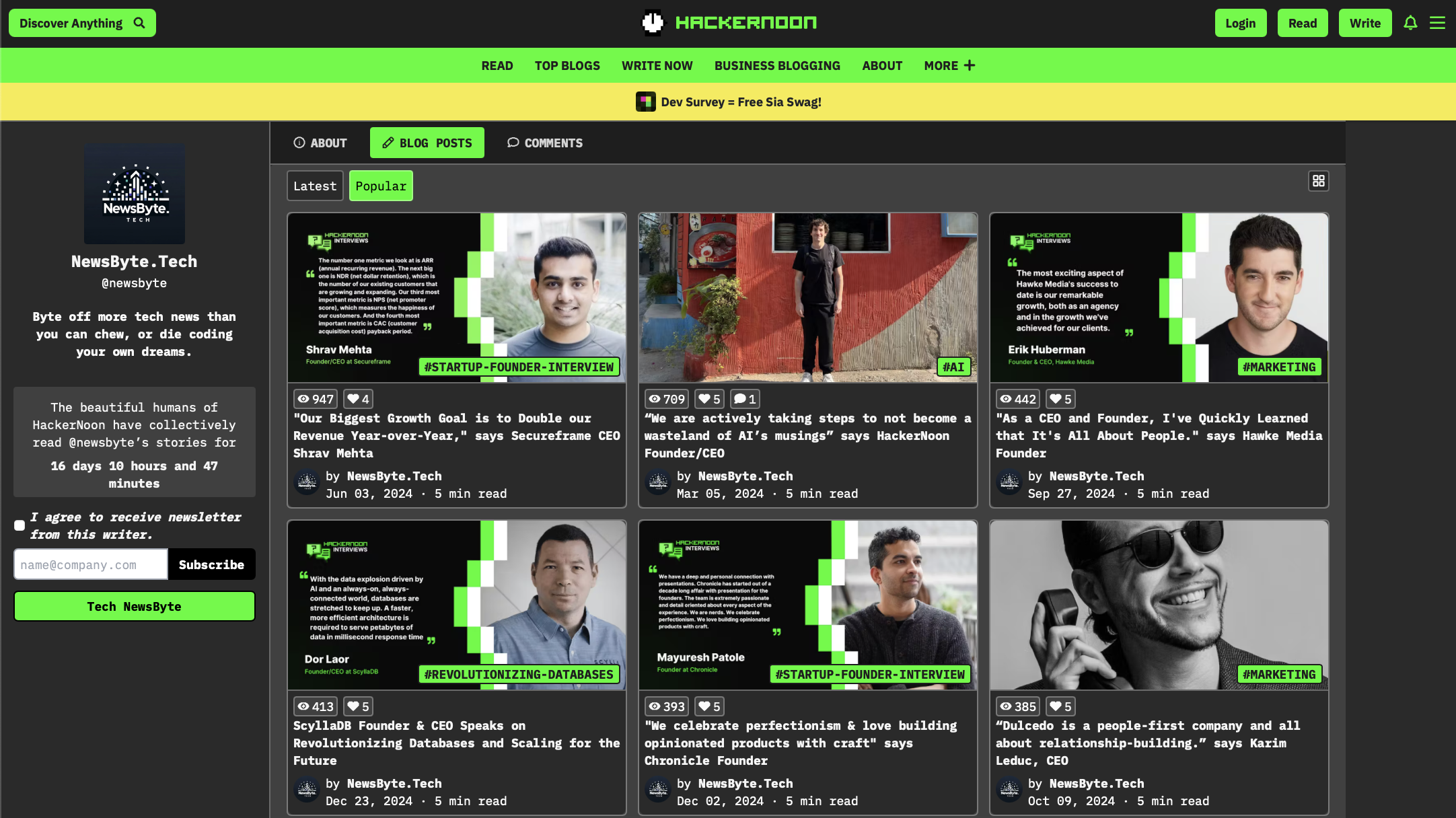Click WRITE NOW in navigation
This screenshot has height=818, width=1456.
[x=657, y=65]
